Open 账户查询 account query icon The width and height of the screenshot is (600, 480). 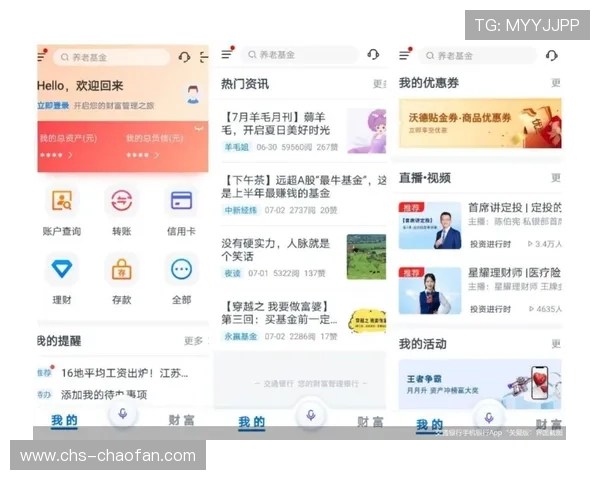[x=62, y=201]
